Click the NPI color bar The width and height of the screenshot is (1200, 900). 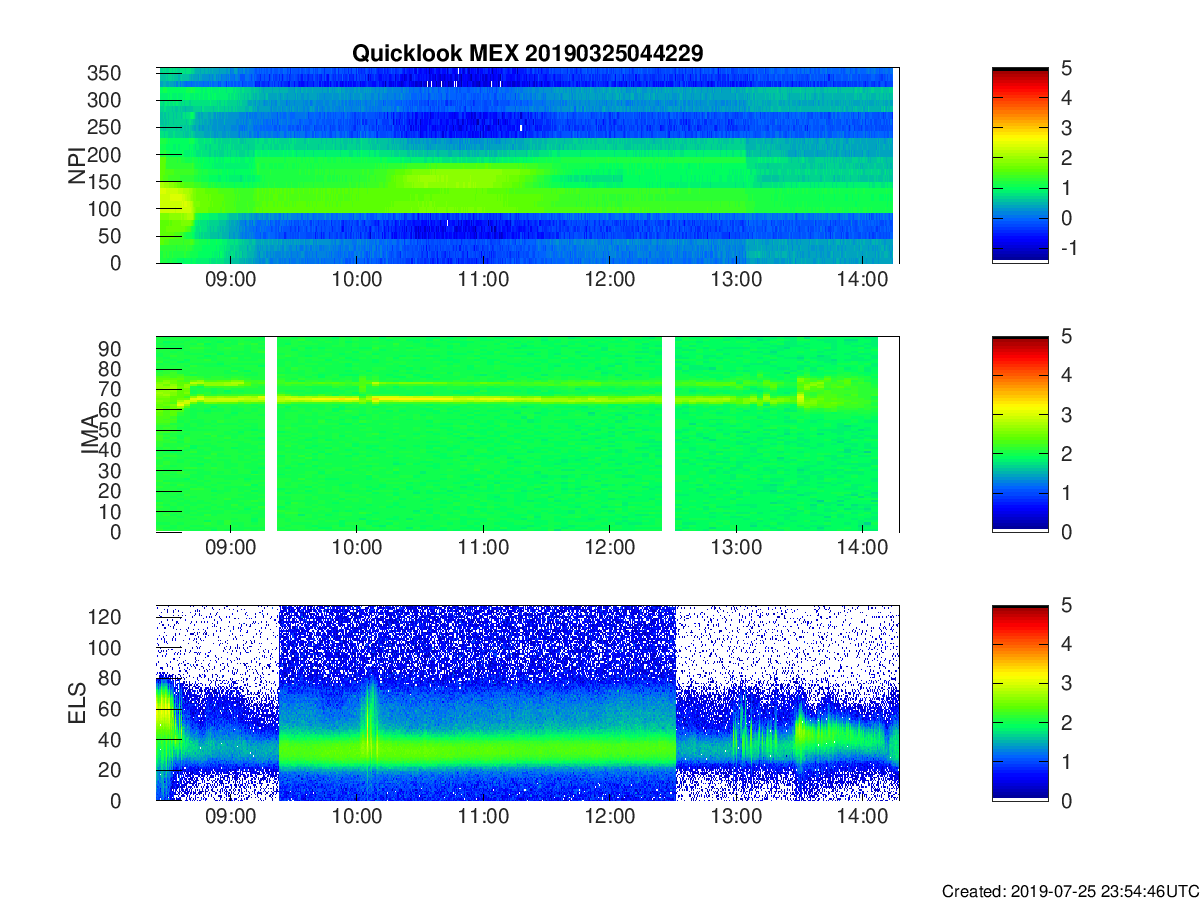pyautogui.click(x=1020, y=165)
